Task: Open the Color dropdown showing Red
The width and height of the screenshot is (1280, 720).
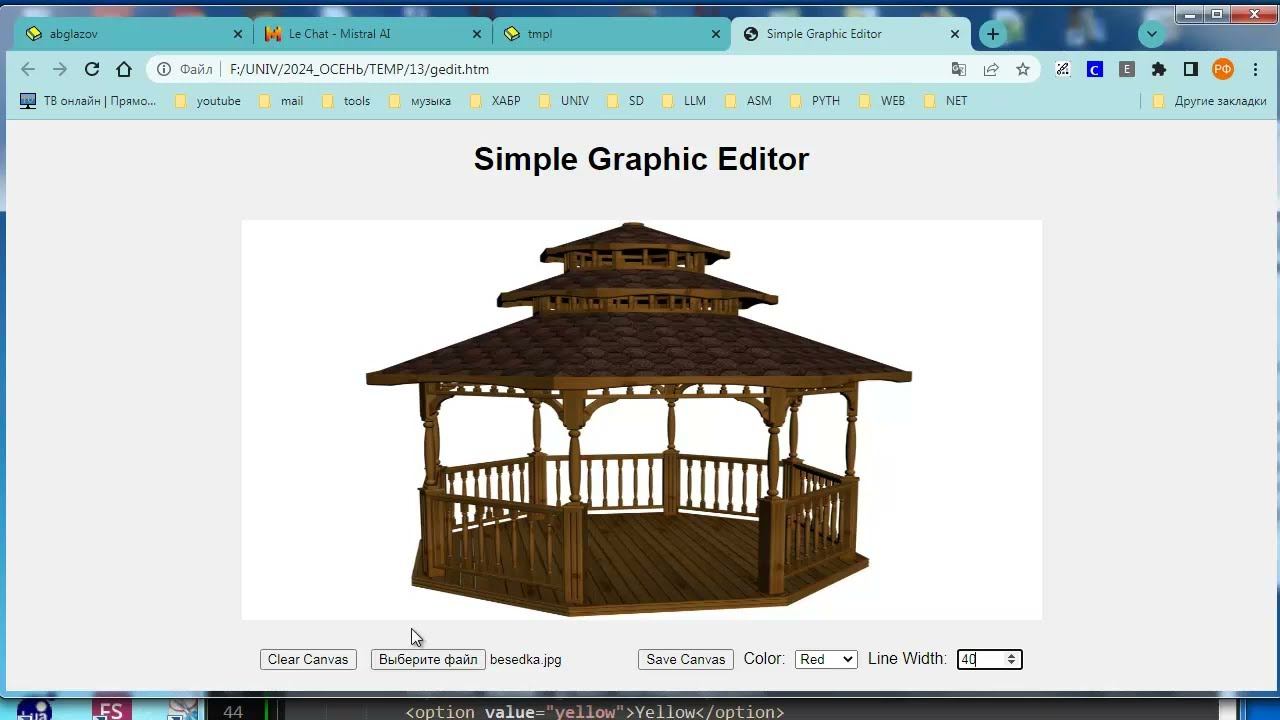Action: pos(826,660)
